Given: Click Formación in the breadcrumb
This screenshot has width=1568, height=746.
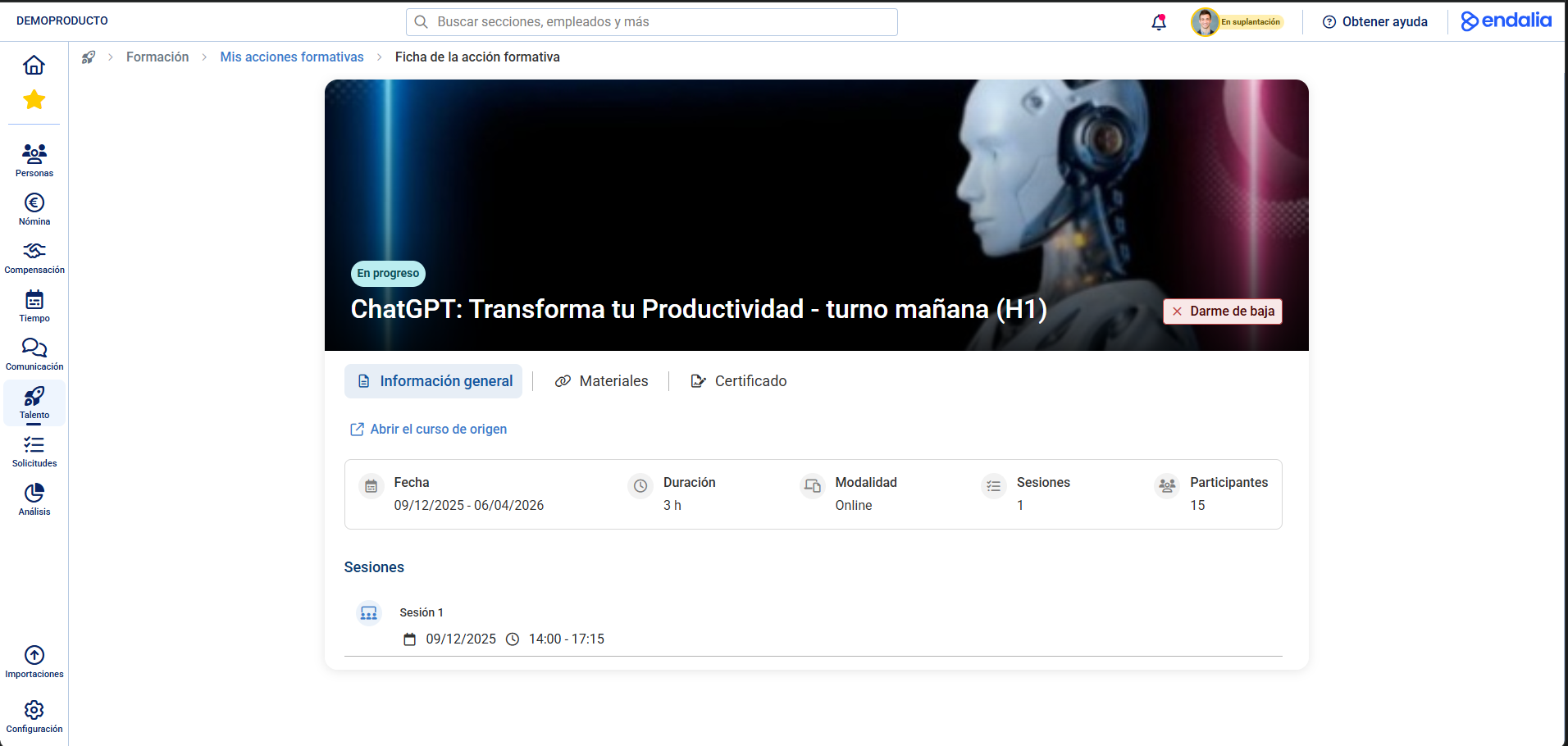Looking at the screenshot, I should (157, 57).
